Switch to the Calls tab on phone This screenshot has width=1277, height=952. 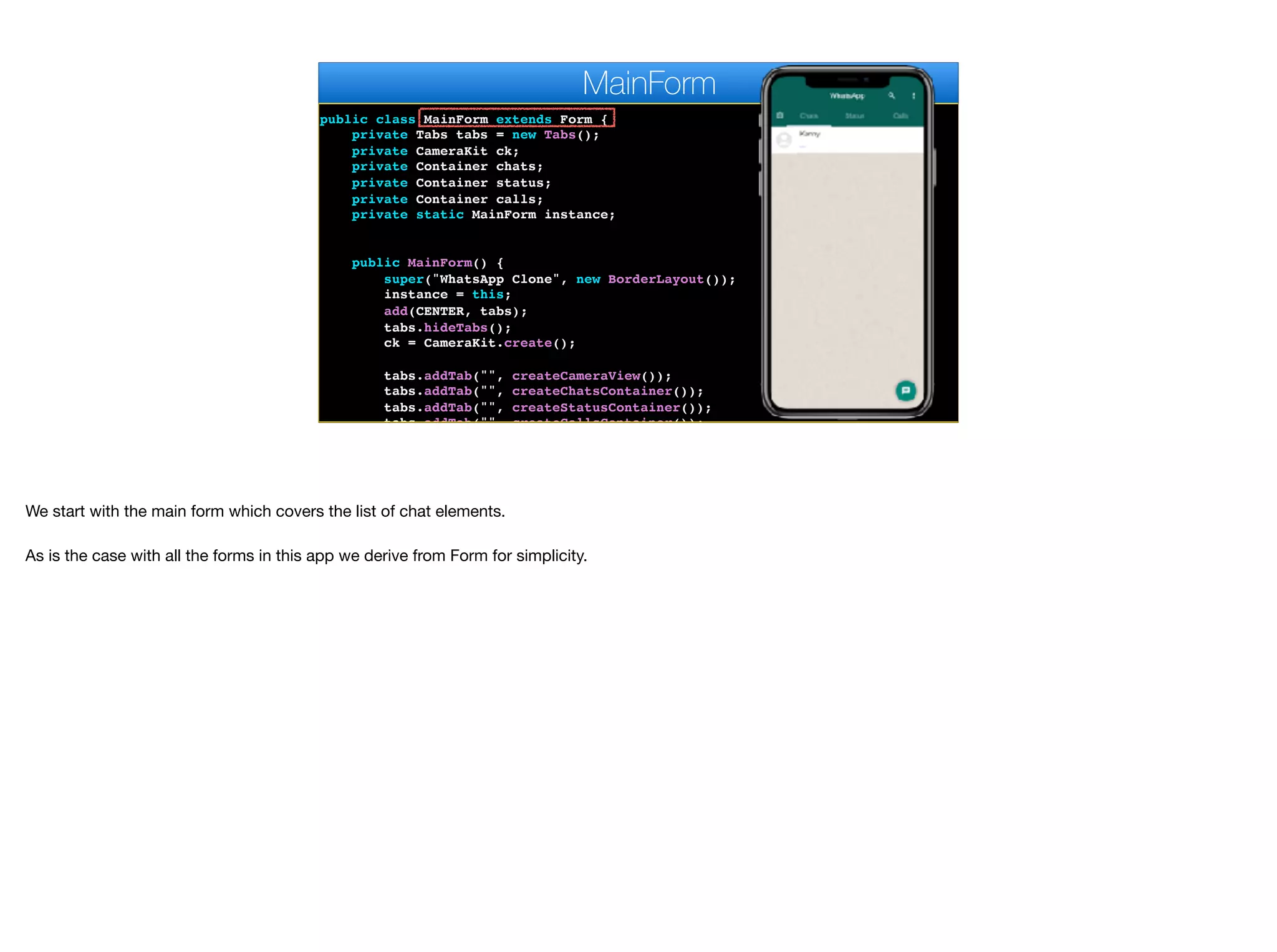[x=900, y=116]
